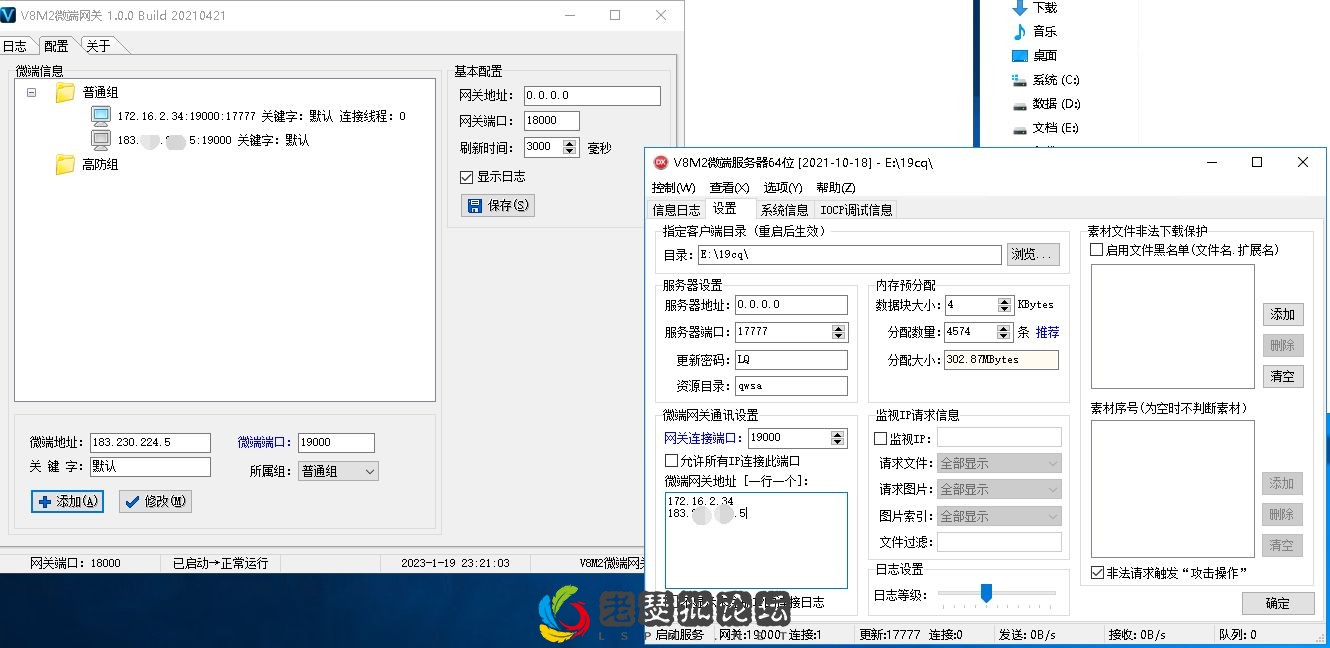Viewport: 1330px width, 648px height.
Task: Click the 文件过滤 input field
Action: [999, 542]
